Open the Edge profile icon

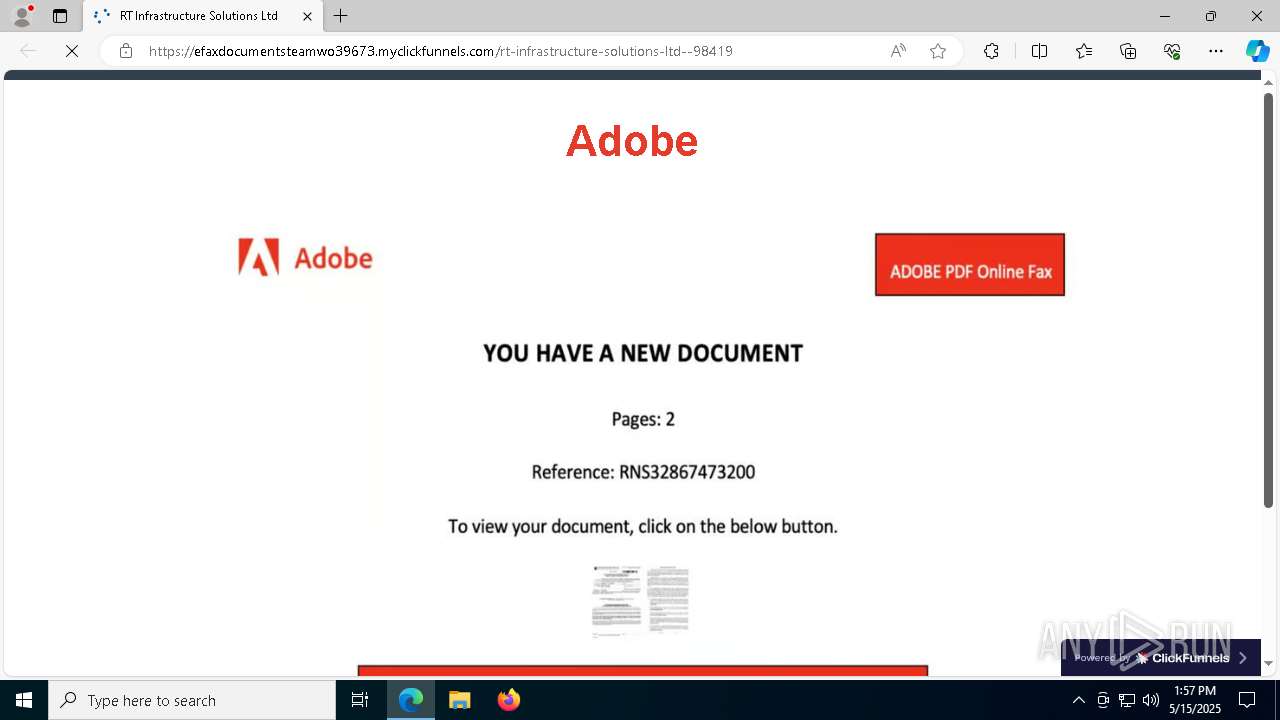[22, 16]
